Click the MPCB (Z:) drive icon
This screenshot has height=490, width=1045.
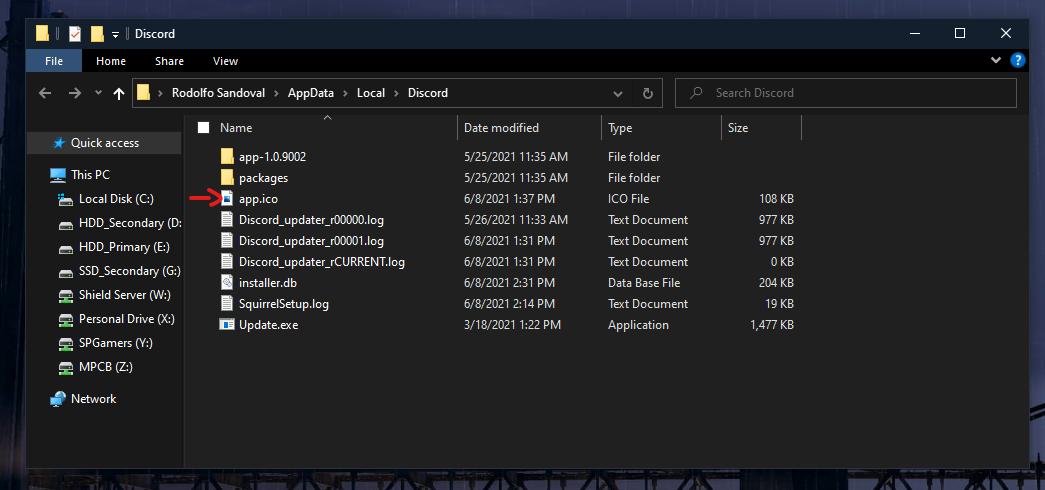click(65, 367)
